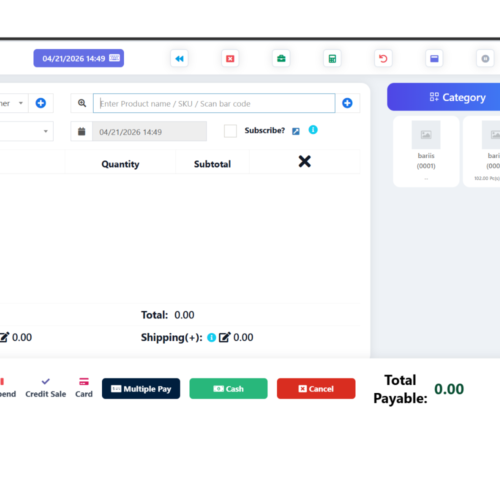Open the customer dropdown arrow
Screen dimensions: 500x500
click(21, 103)
